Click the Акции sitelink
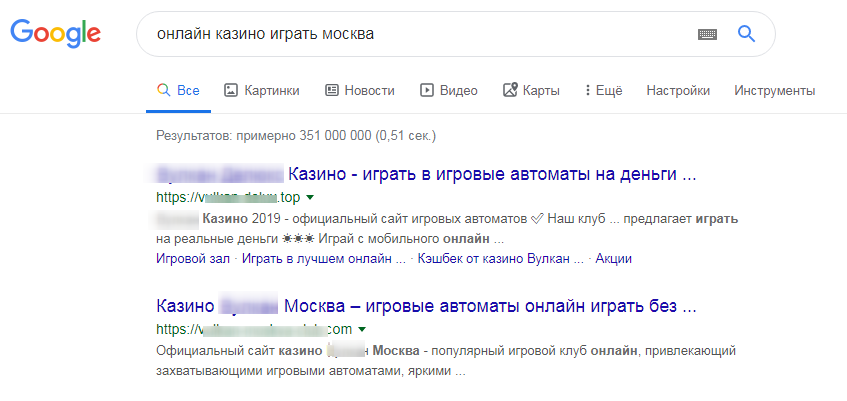 tap(614, 258)
